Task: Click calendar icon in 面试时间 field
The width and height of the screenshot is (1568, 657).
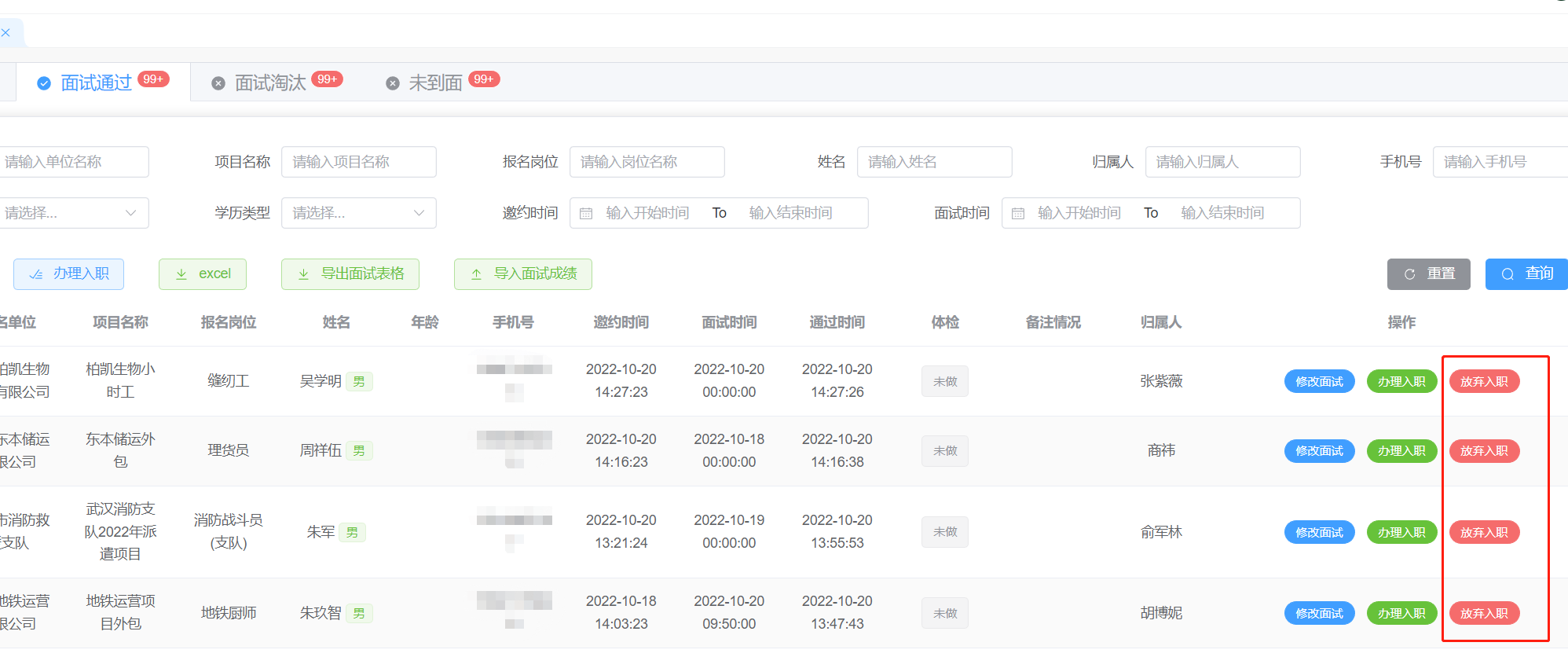Action: pos(1018,213)
